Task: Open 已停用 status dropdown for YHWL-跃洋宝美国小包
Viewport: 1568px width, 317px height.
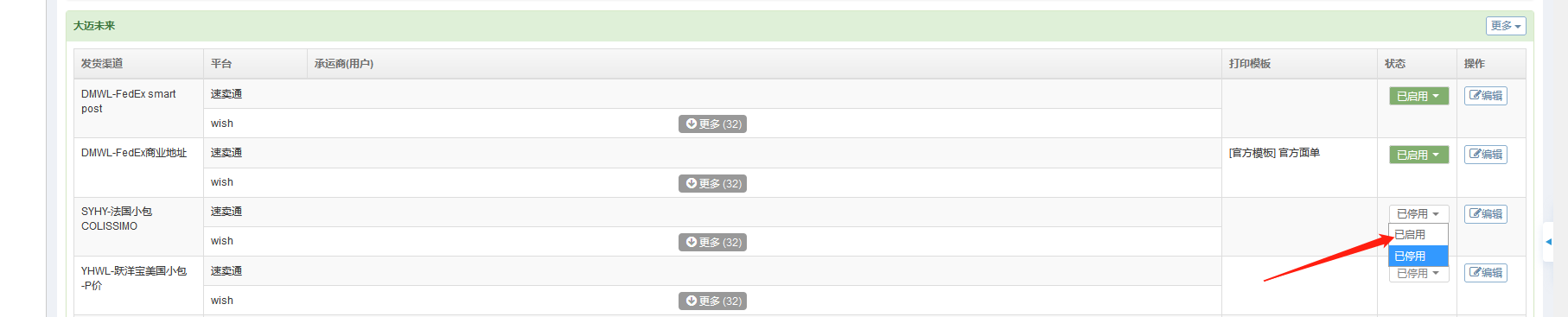Action: coord(1418,274)
